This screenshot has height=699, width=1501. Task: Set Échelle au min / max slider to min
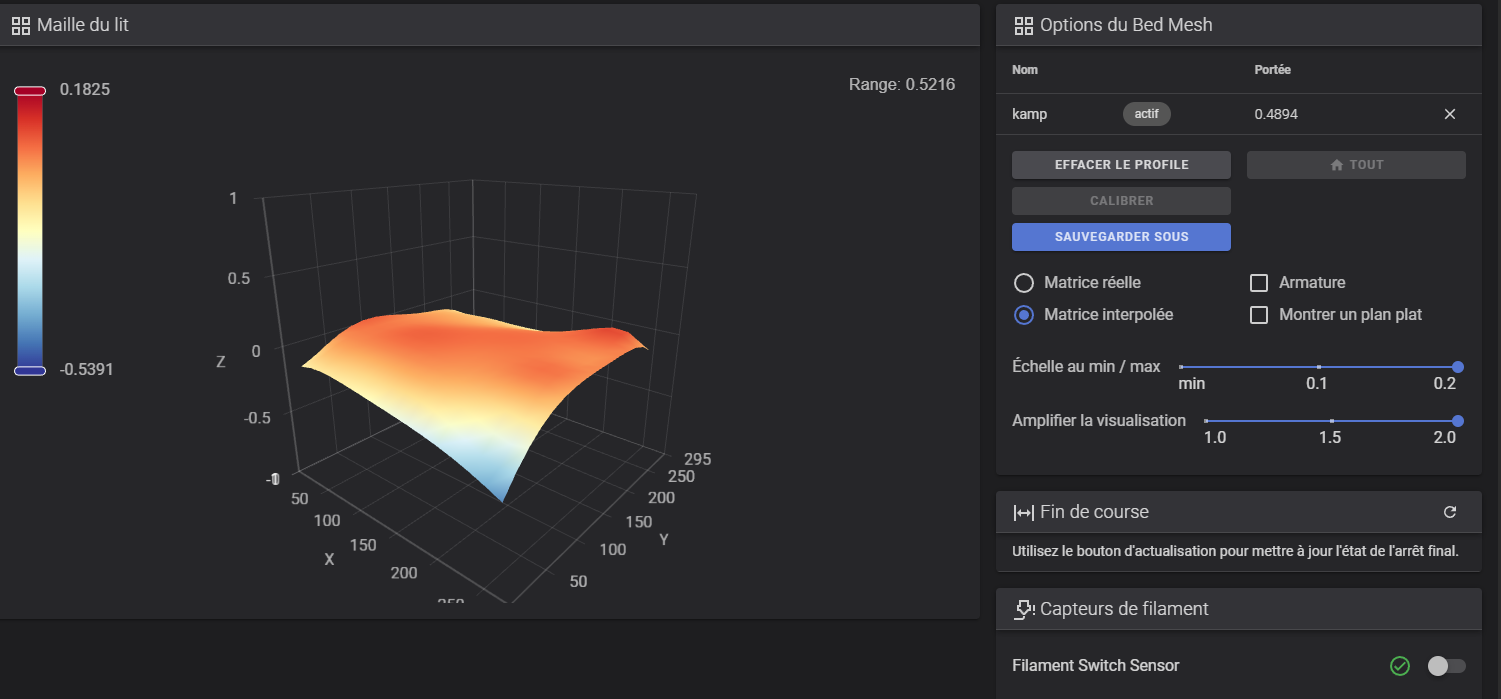[x=1182, y=368]
